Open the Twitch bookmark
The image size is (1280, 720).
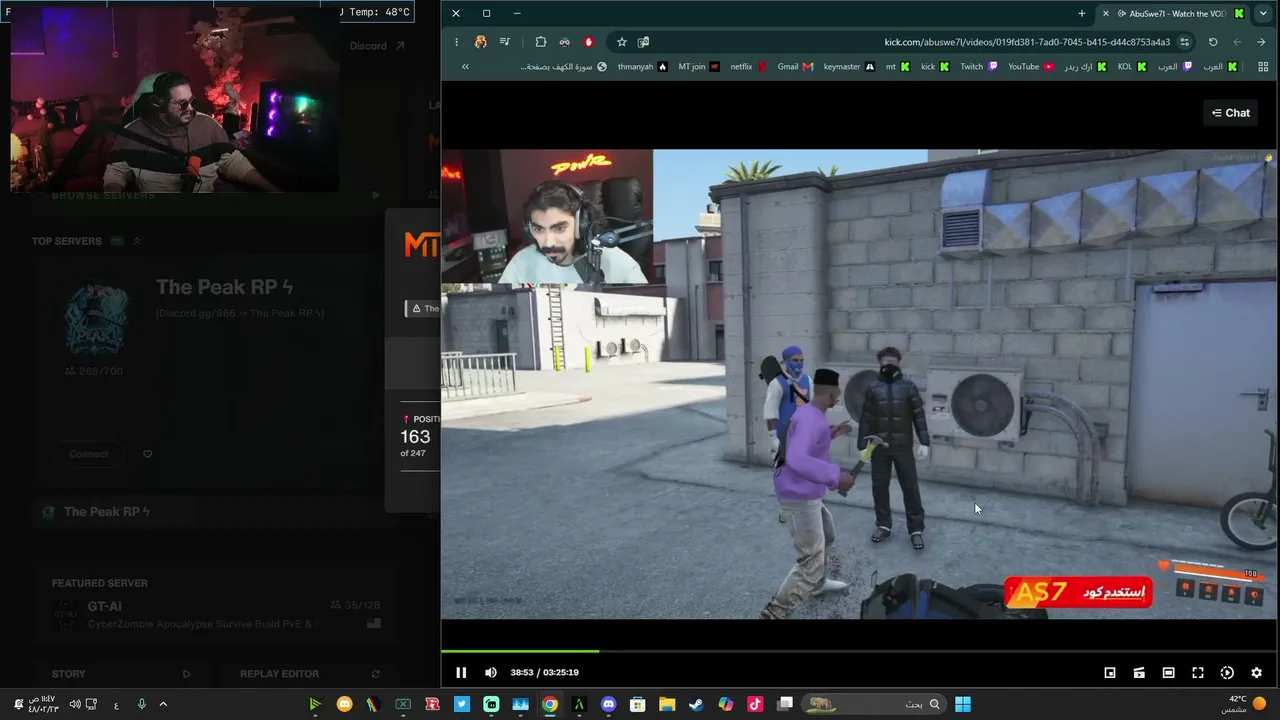[x=978, y=67]
